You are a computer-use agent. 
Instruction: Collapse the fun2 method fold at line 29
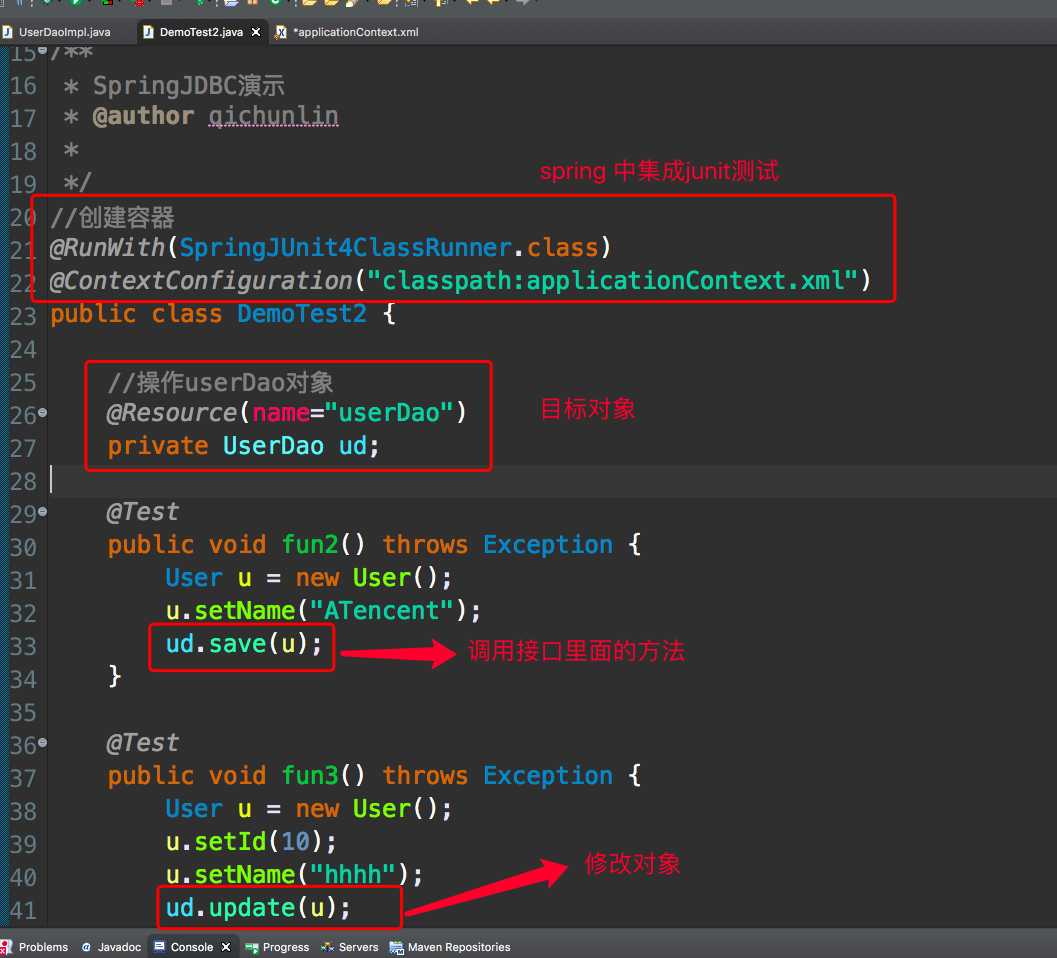click(x=42, y=512)
